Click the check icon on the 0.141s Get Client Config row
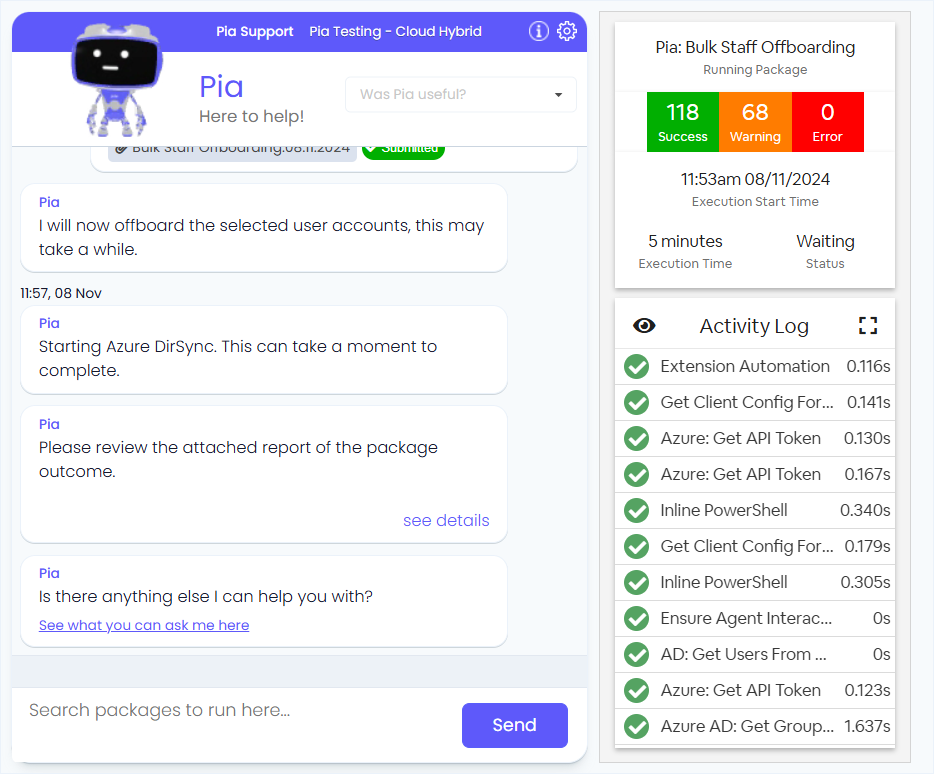Viewport: 934px width, 774px height. tap(637, 403)
